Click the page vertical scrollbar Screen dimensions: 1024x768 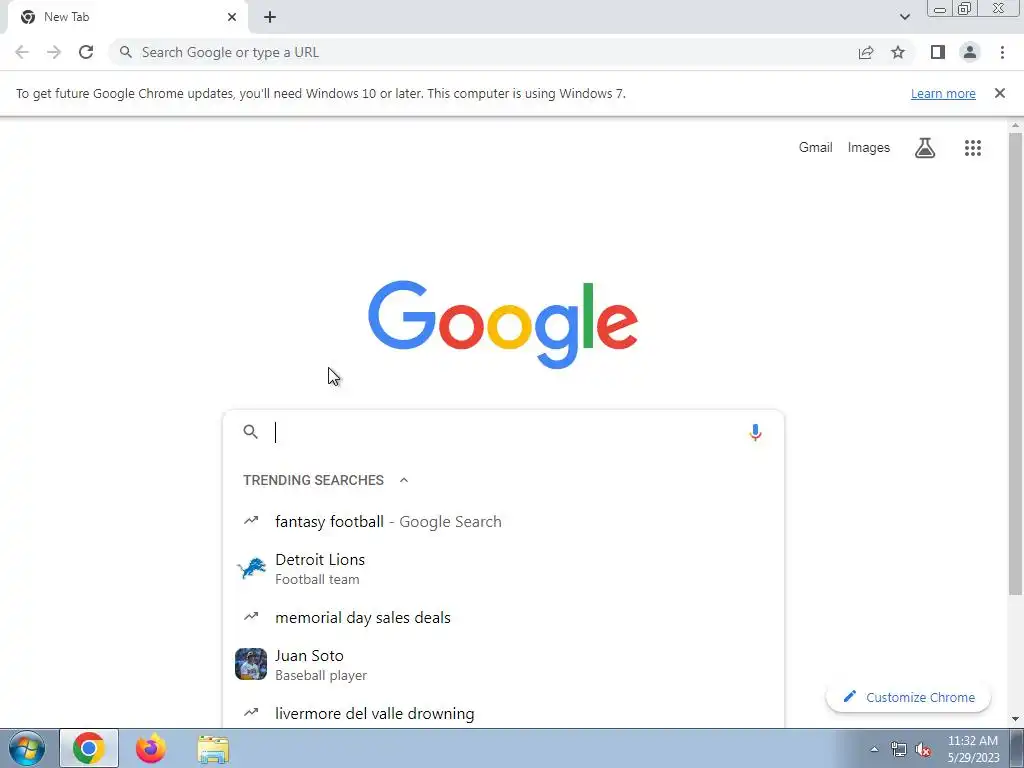point(1016,362)
